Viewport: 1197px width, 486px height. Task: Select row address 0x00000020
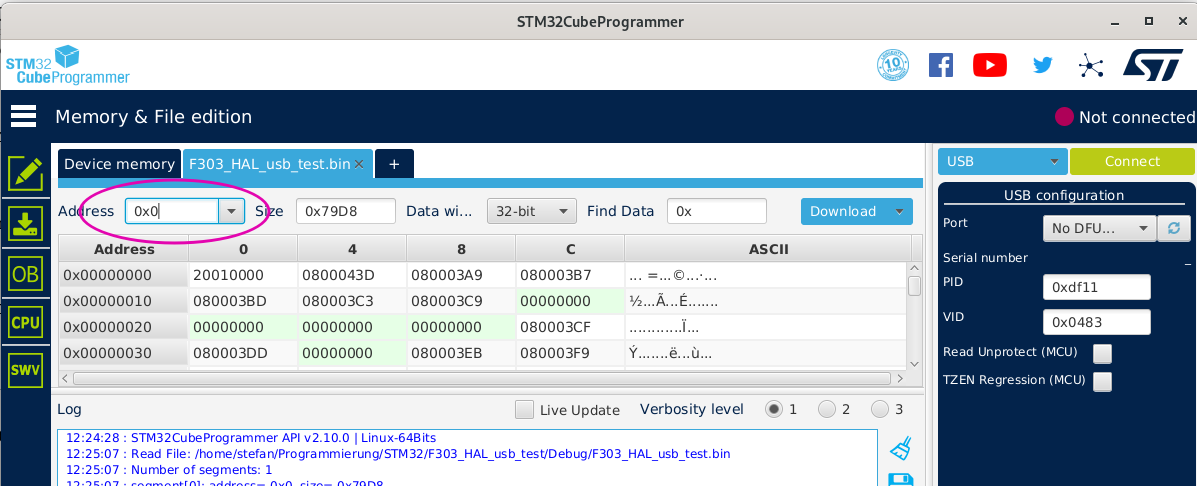pyautogui.click(x=124, y=327)
